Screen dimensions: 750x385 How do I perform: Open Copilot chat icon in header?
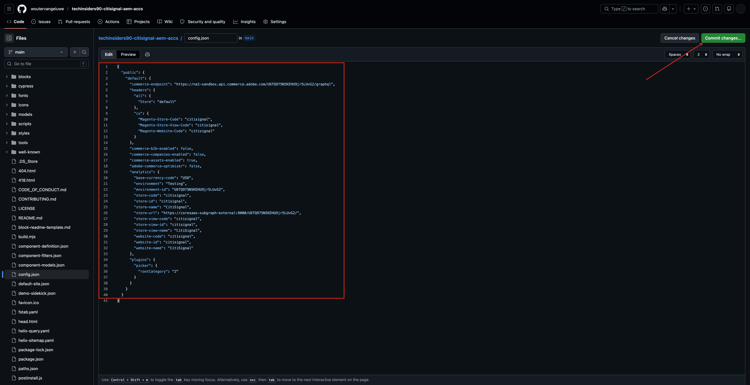(x=665, y=9)
